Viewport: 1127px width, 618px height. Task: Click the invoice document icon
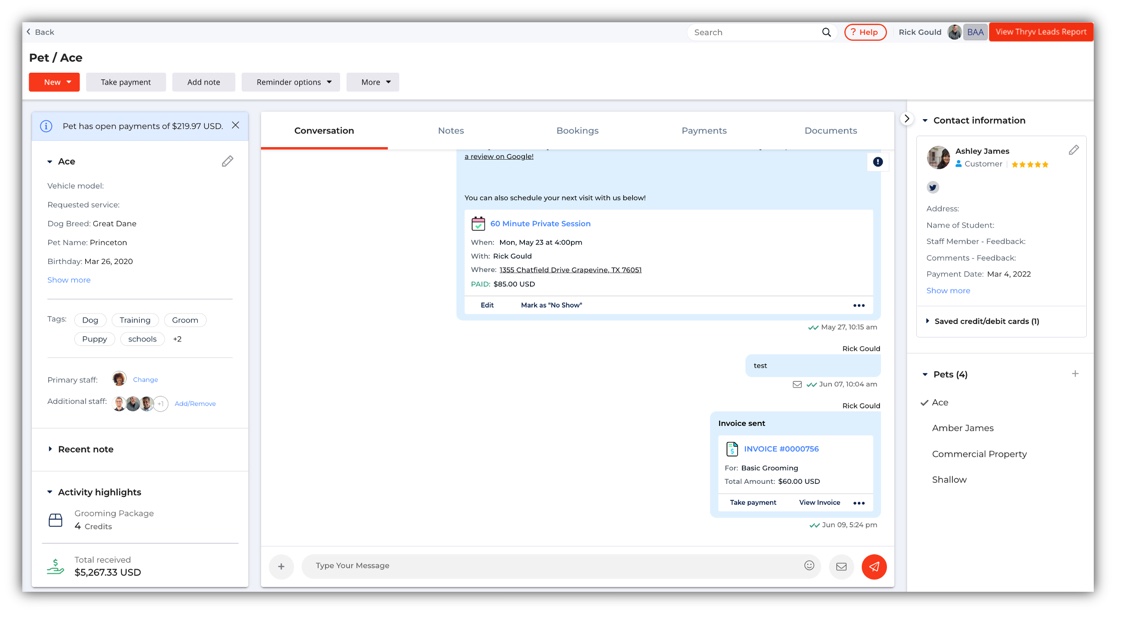pyautogui.click(x=732, y=449)
